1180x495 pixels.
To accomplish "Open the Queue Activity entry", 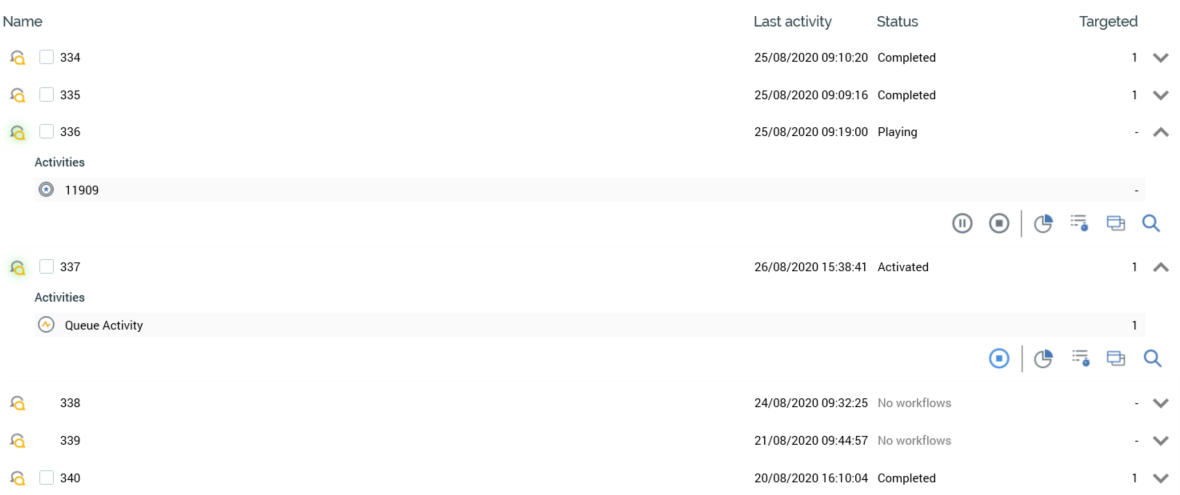I will click(104, 325).
